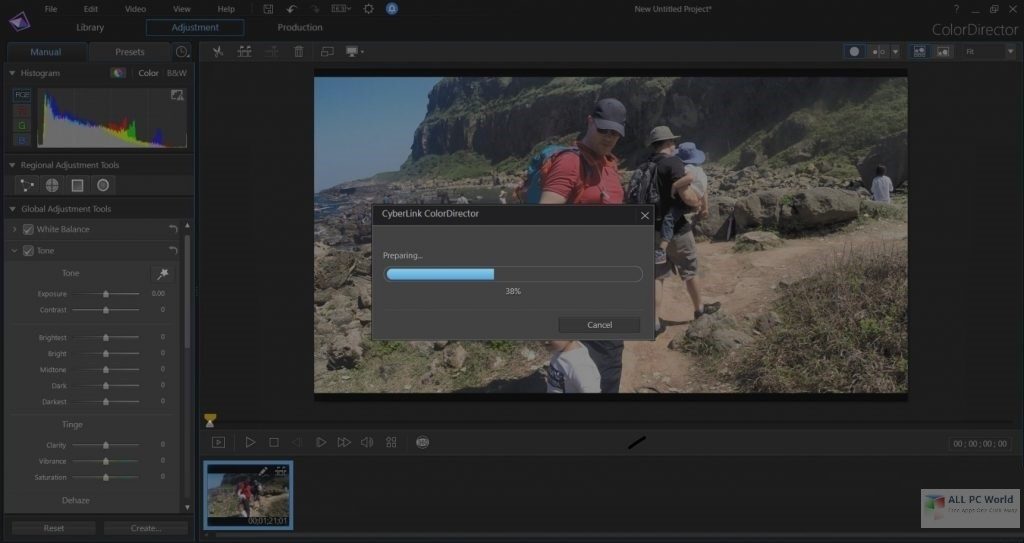Screen dimensions: 1024x543
Task: Switch to the Library tab
Action: point(90,27)
